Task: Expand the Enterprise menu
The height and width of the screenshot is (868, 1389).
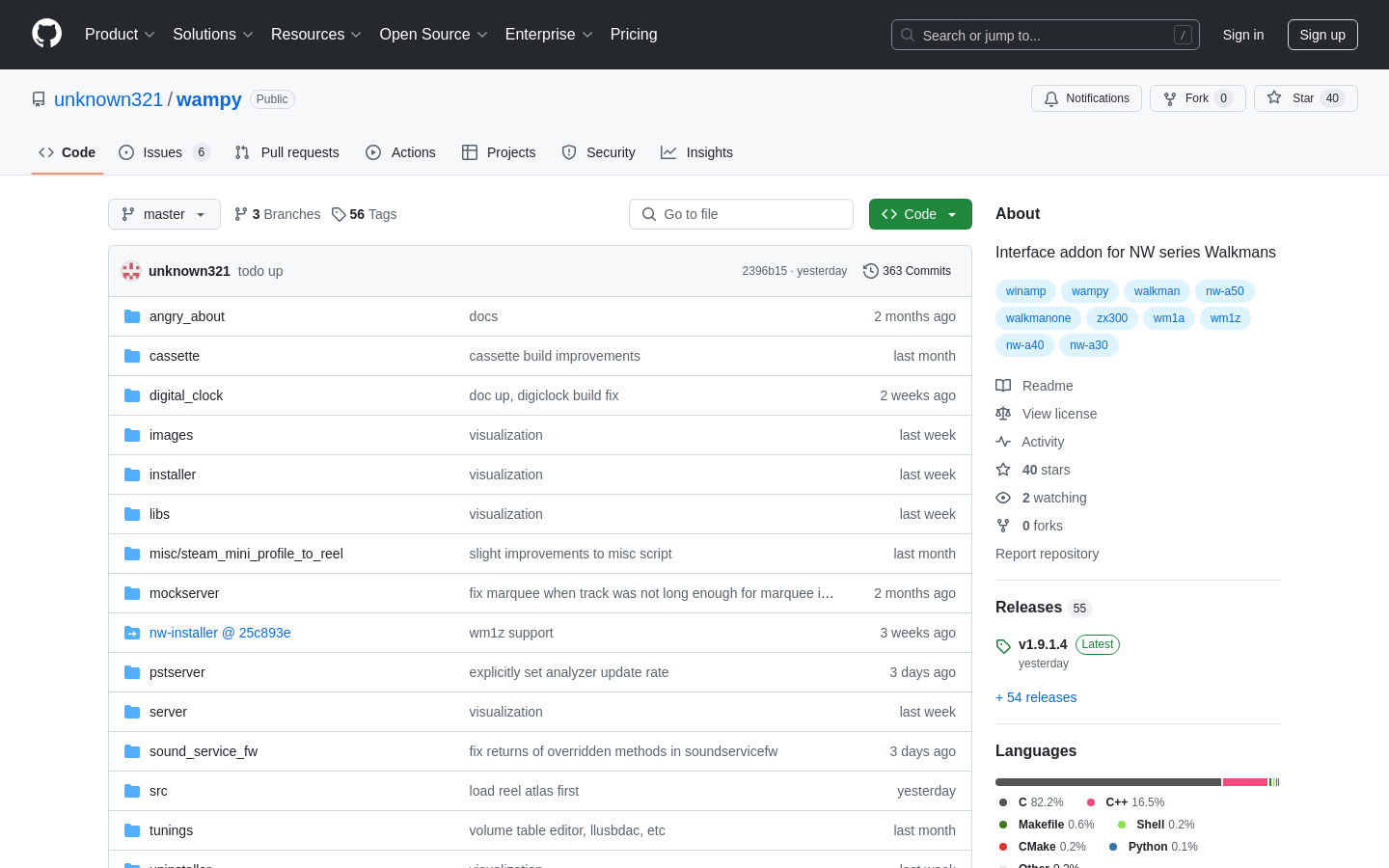Action: (x=549, y=34)
